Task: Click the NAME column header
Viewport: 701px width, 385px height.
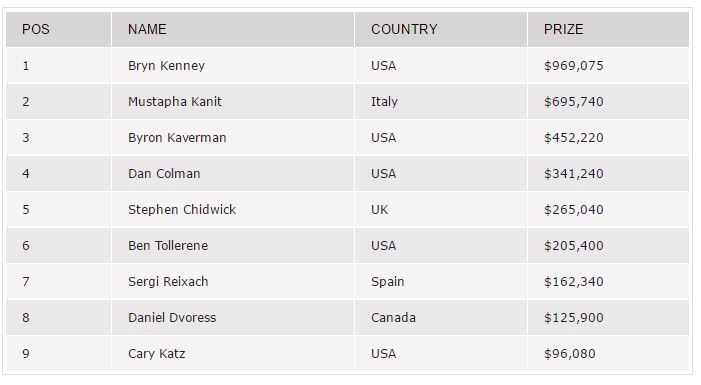Action: [x=147, y=30]
